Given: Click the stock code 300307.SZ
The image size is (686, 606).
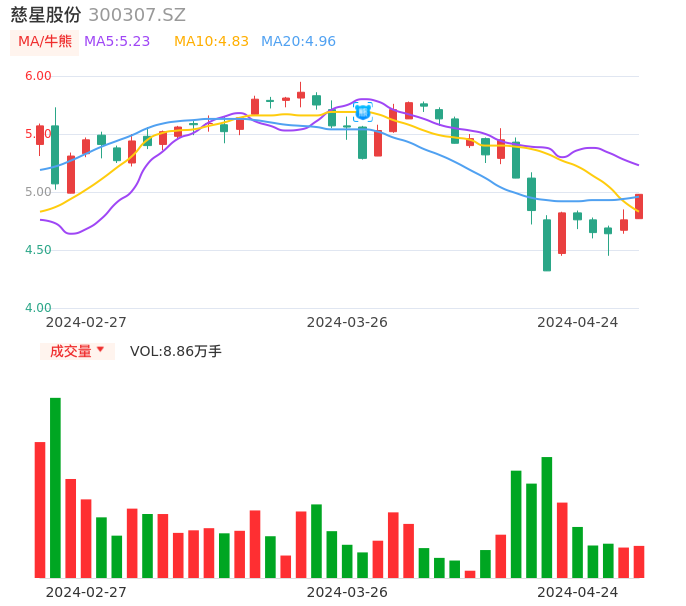Looking at the screenshot, I should (x=137, y=15).
